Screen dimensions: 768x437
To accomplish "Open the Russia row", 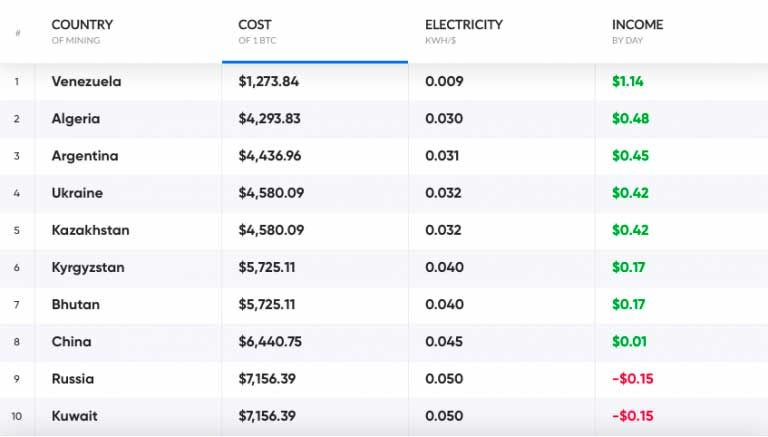I will (x=73, y=379).
